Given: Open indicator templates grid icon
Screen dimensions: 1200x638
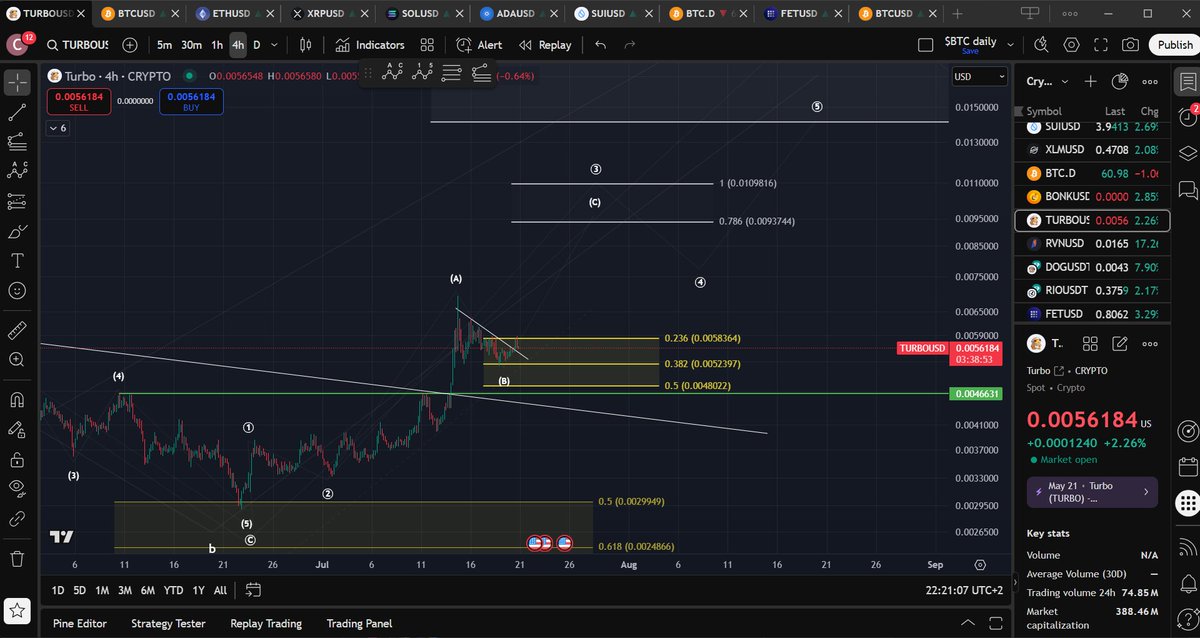Looking at the screenshot, I should (427, 45).
